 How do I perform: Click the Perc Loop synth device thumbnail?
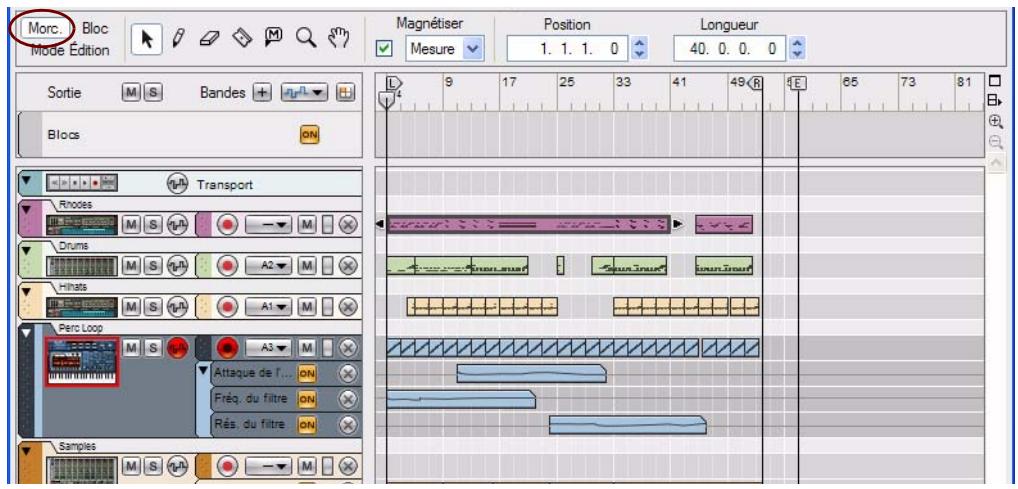pyautogui.click(x=81, y=362)
